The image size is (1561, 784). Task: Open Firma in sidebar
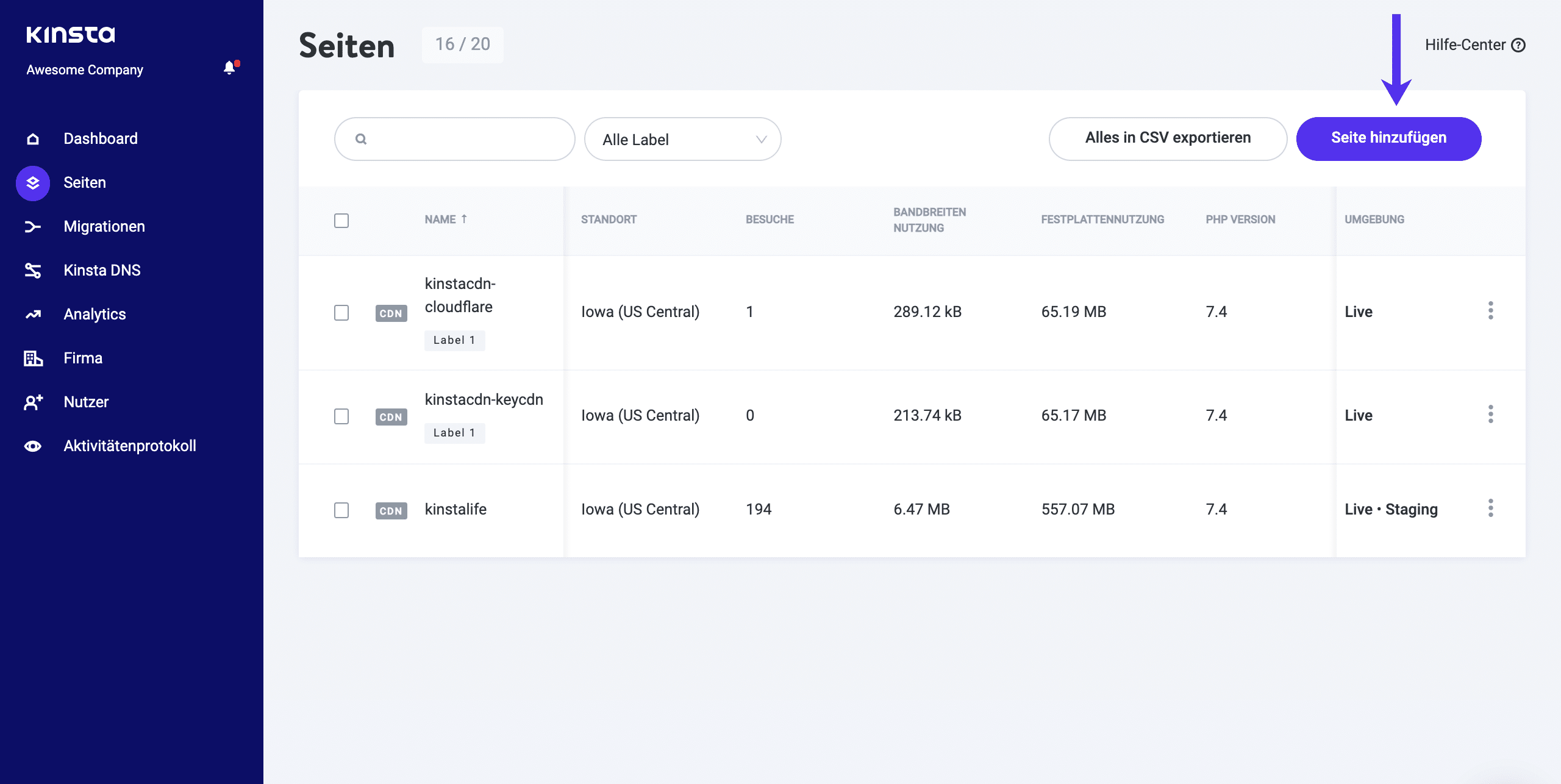pos(83,358)
